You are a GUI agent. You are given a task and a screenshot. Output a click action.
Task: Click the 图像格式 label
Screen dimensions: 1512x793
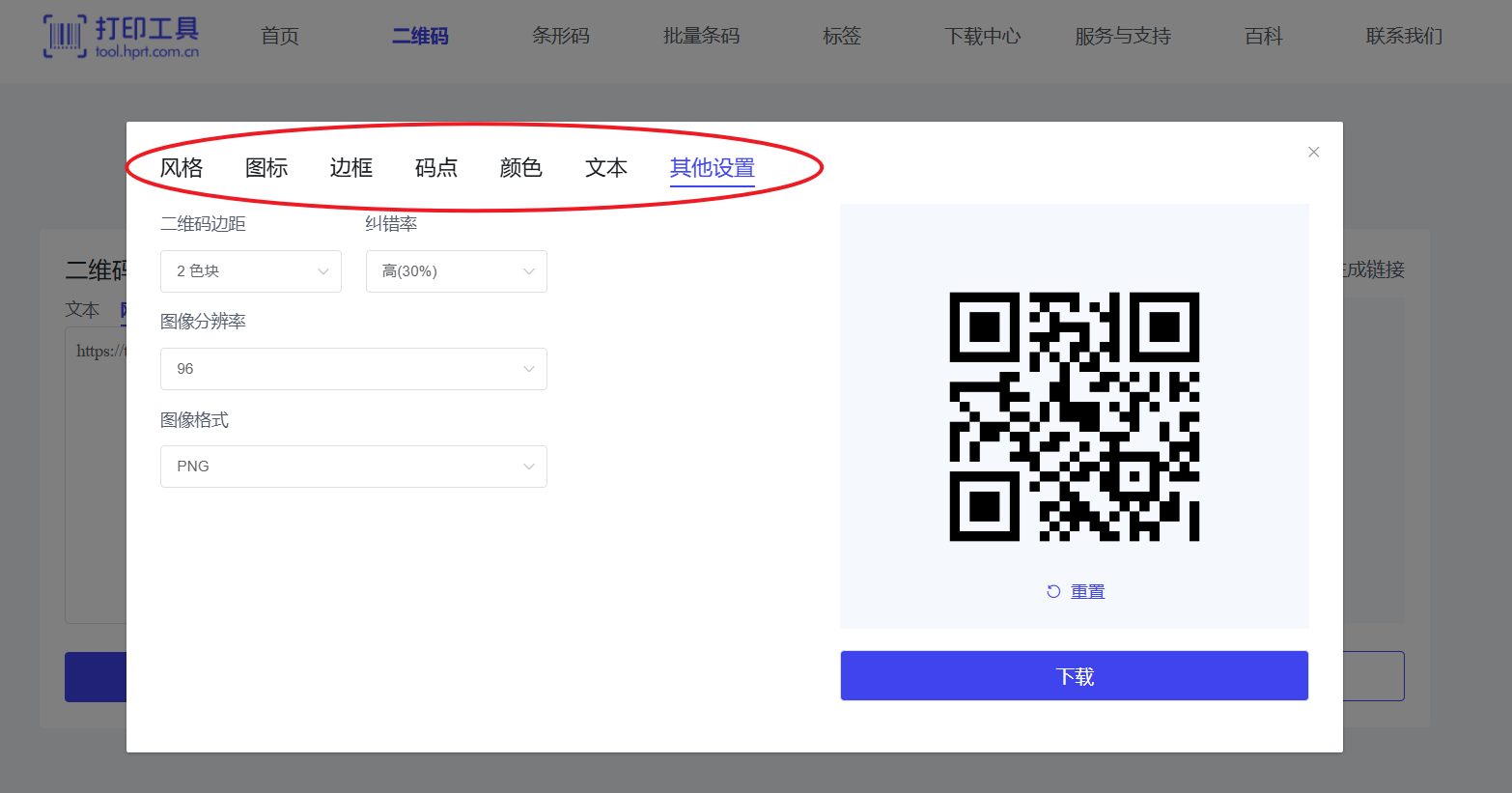coord(194,420)
